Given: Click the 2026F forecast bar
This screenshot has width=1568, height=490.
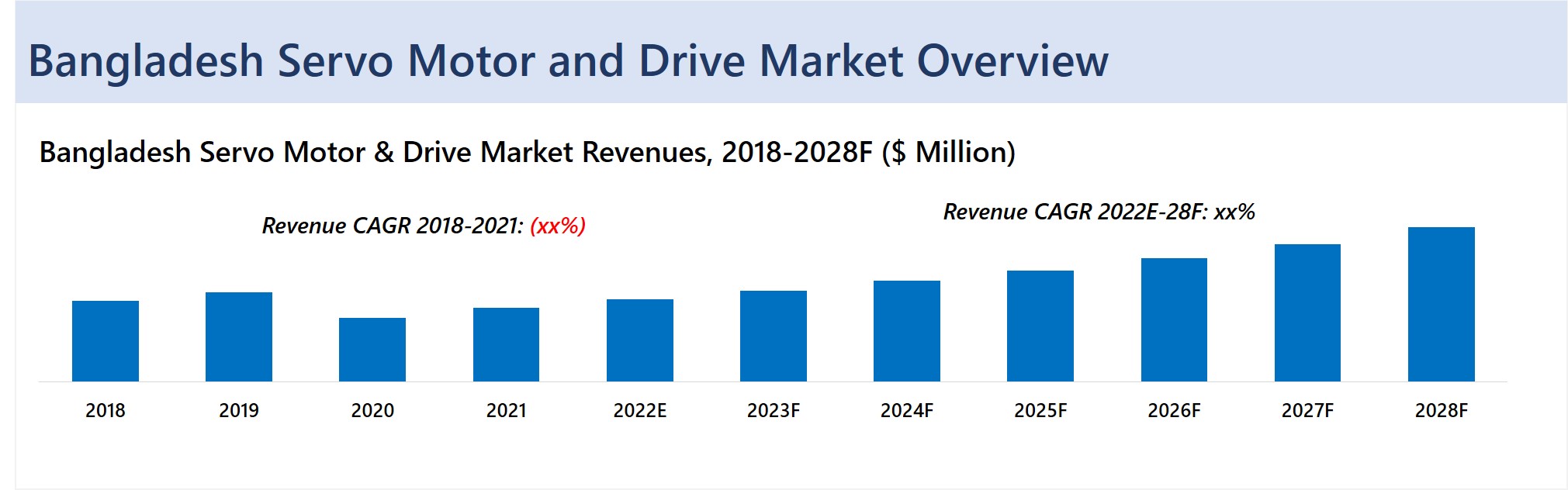Looking at the screenshot, I should [1174, 319].
